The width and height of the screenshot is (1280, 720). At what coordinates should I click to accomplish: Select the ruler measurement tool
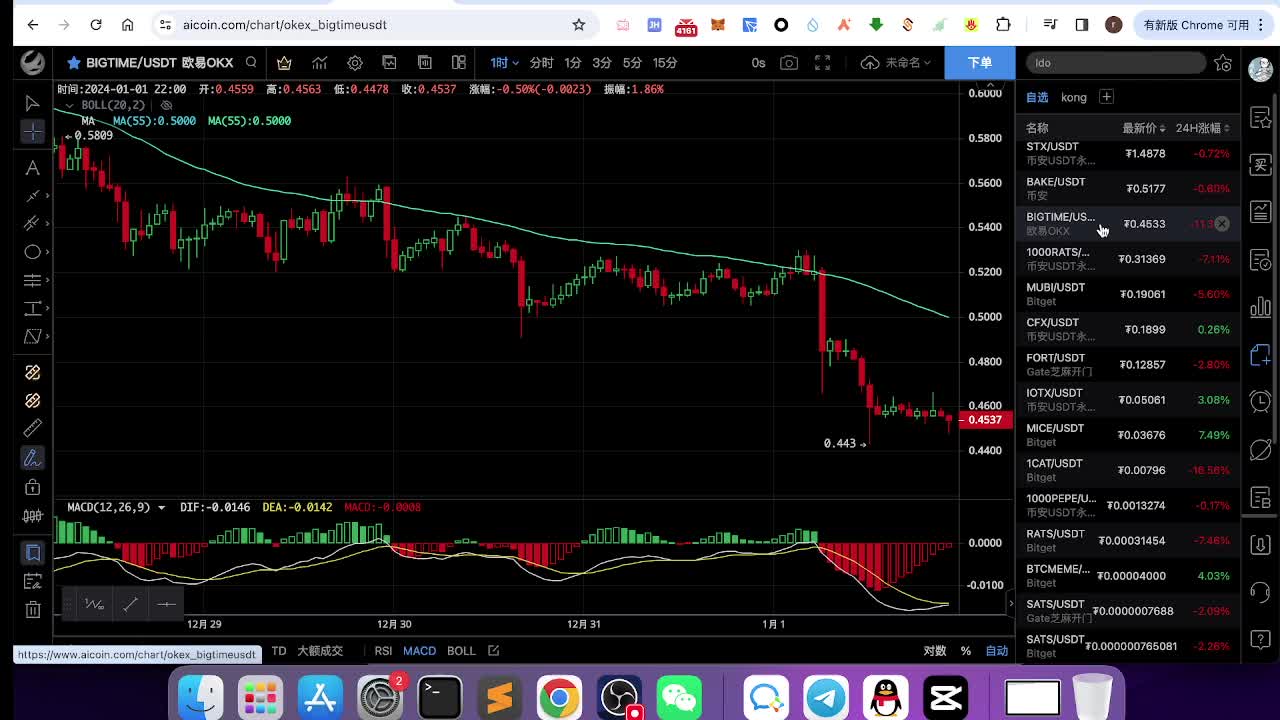(32, 428)
